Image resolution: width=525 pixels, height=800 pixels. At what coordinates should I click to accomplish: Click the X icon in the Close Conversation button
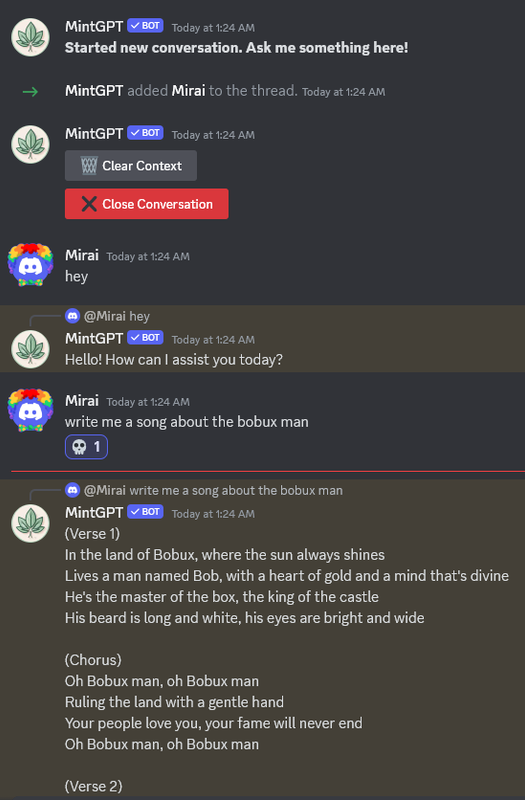click(89, 204)
